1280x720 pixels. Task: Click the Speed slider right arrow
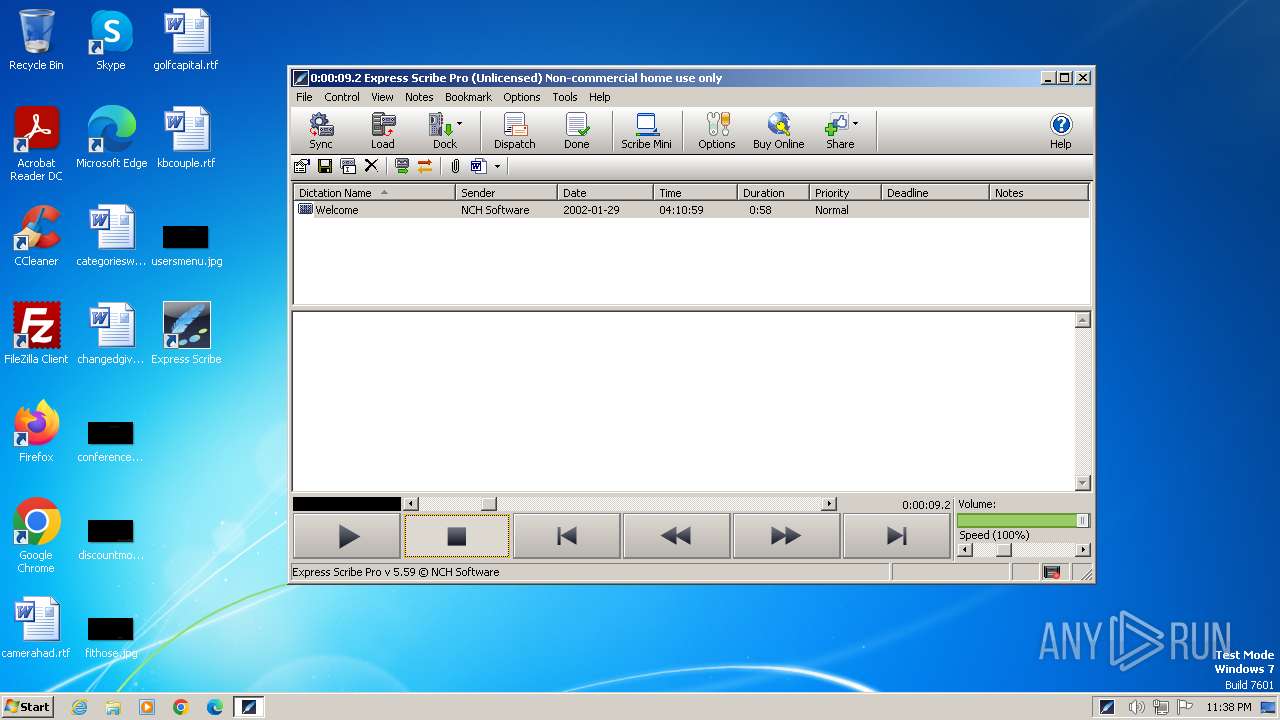(x=1083, y=550)
